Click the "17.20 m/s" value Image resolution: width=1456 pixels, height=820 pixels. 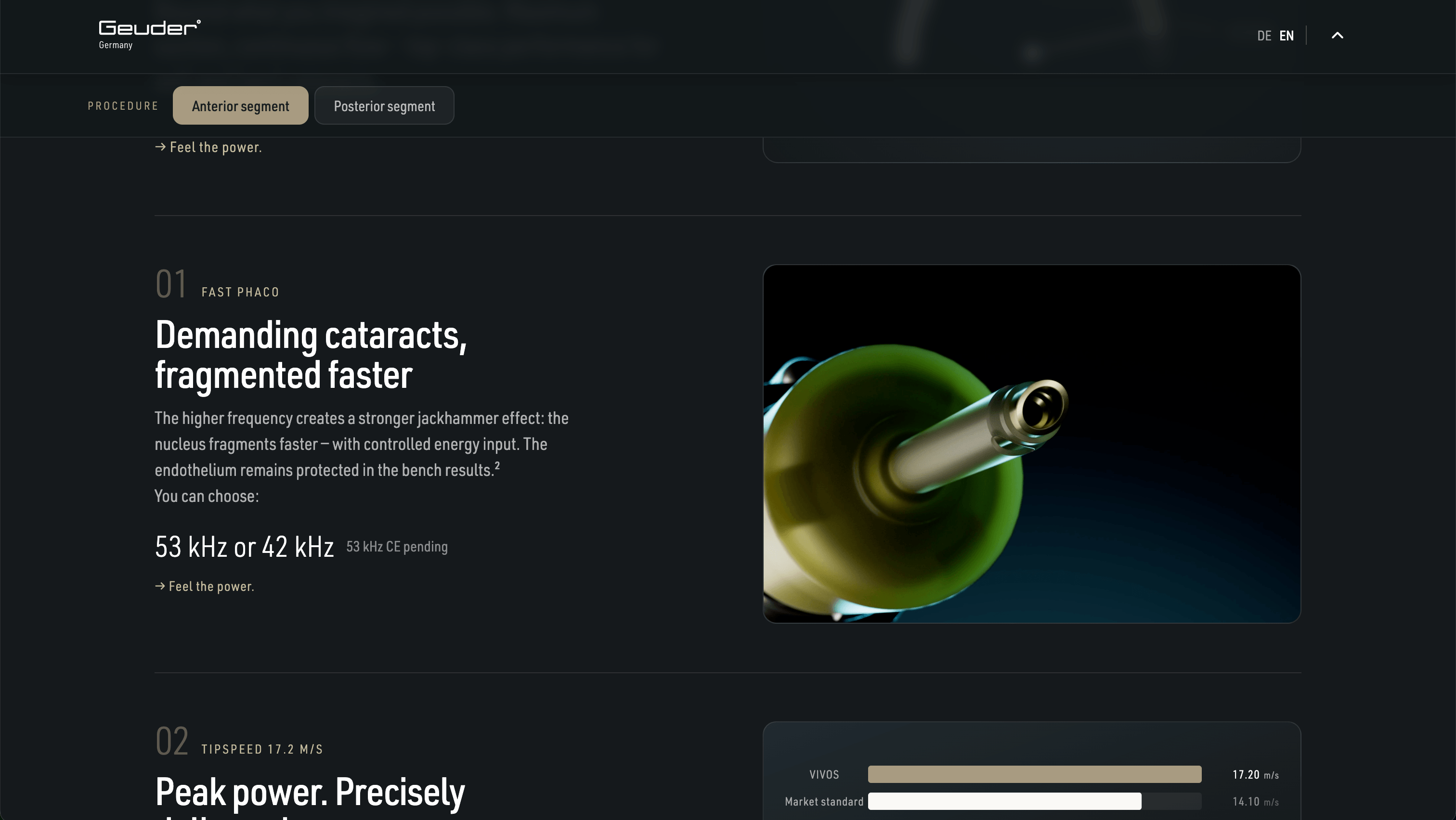(1255, 774)
